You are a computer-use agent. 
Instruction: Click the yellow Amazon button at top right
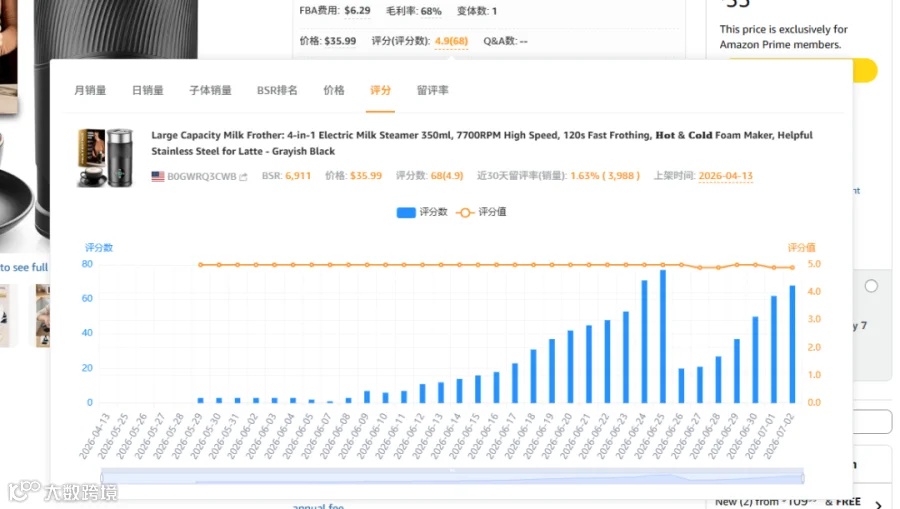coord(866,71)
